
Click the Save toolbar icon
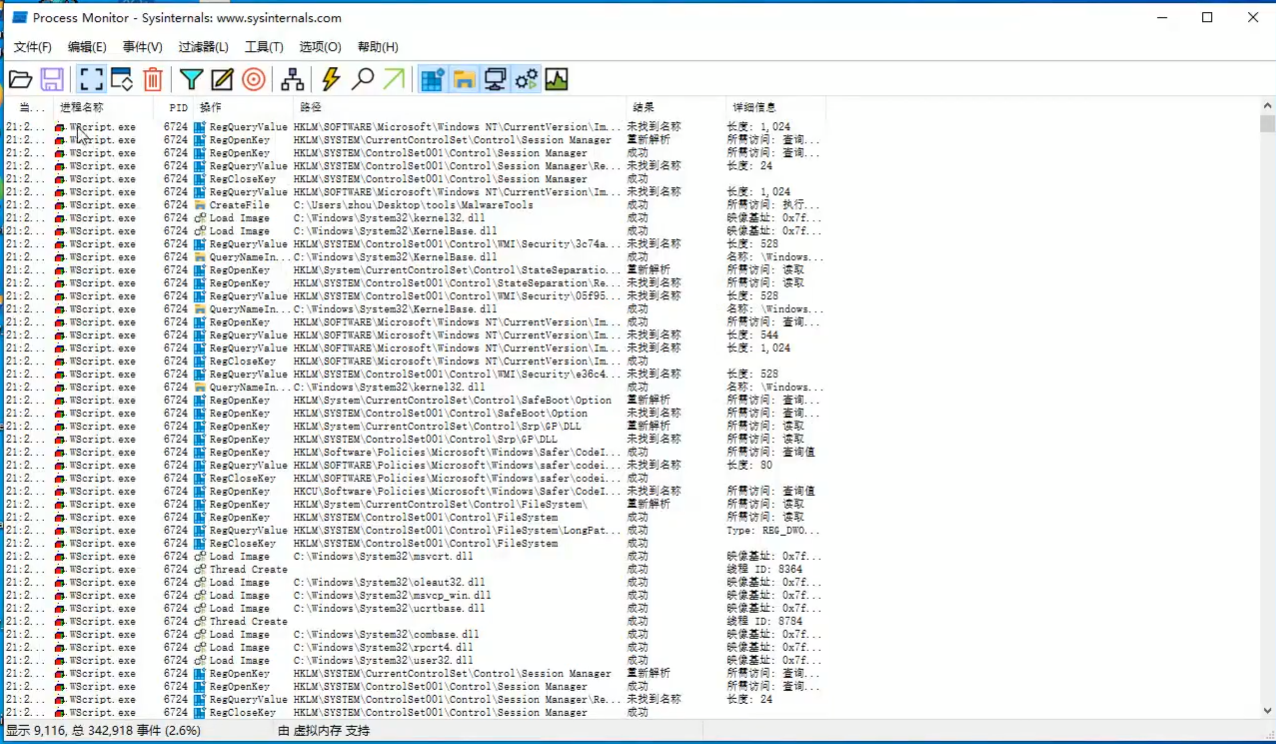(x=52, y=79)
